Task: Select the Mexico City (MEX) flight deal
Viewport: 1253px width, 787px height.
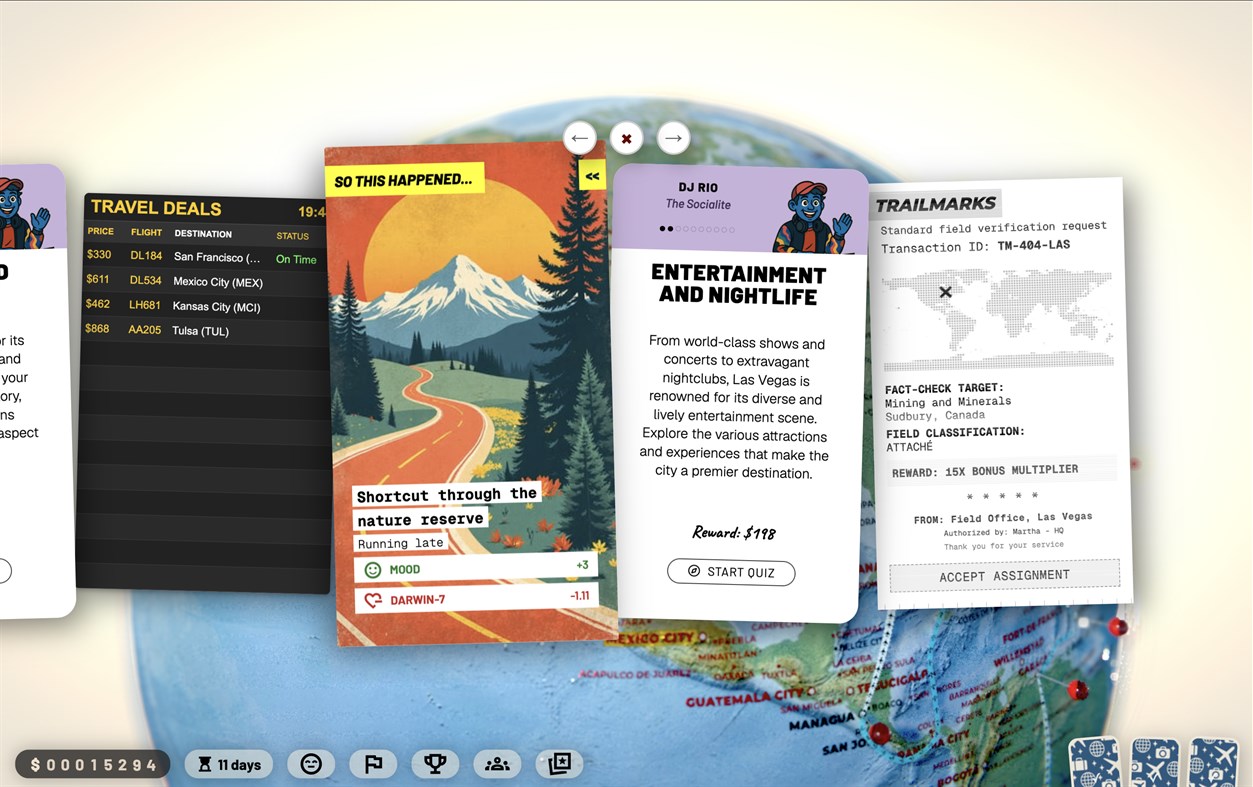Action: tap(205, 281)
